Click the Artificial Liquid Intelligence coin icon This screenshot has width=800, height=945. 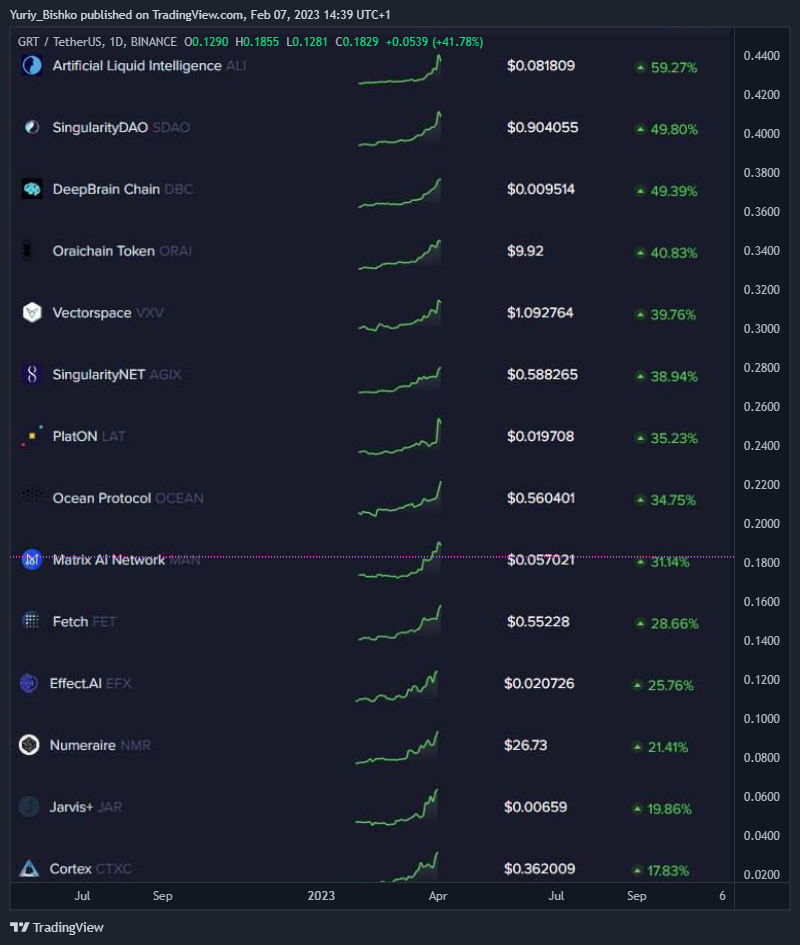tap(32, 66)
